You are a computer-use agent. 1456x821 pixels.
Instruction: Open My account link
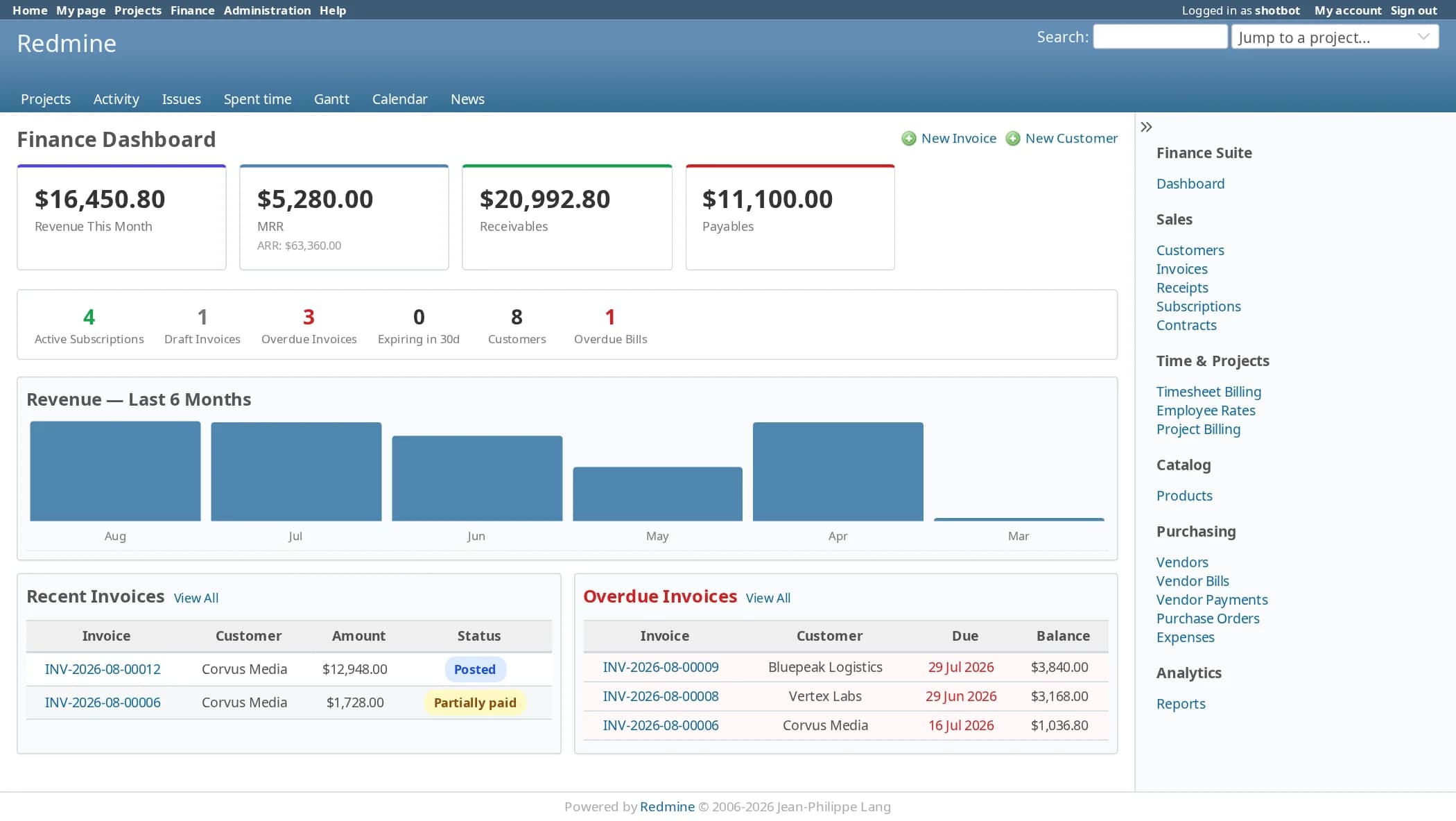point(1348,10)
